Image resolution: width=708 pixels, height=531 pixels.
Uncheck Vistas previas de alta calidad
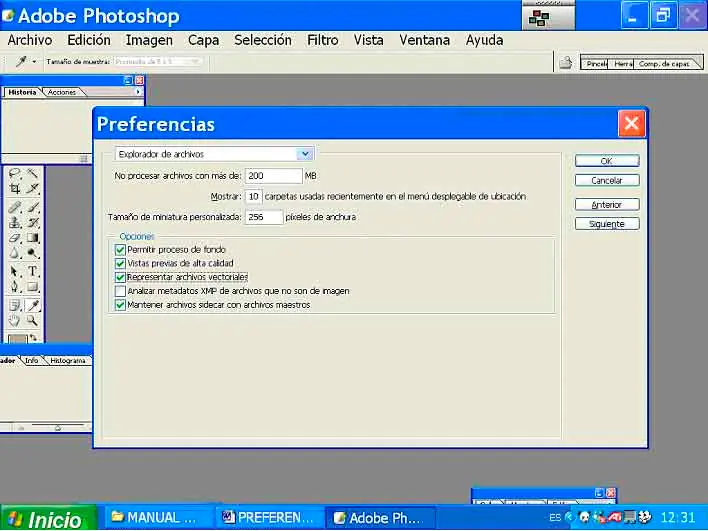[x=120, y=263]
